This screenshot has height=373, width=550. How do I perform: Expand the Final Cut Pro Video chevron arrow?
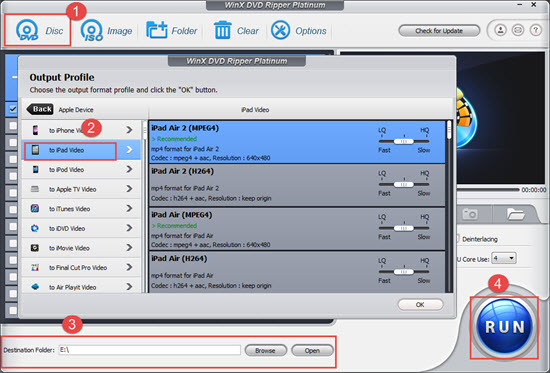(129, 267)
